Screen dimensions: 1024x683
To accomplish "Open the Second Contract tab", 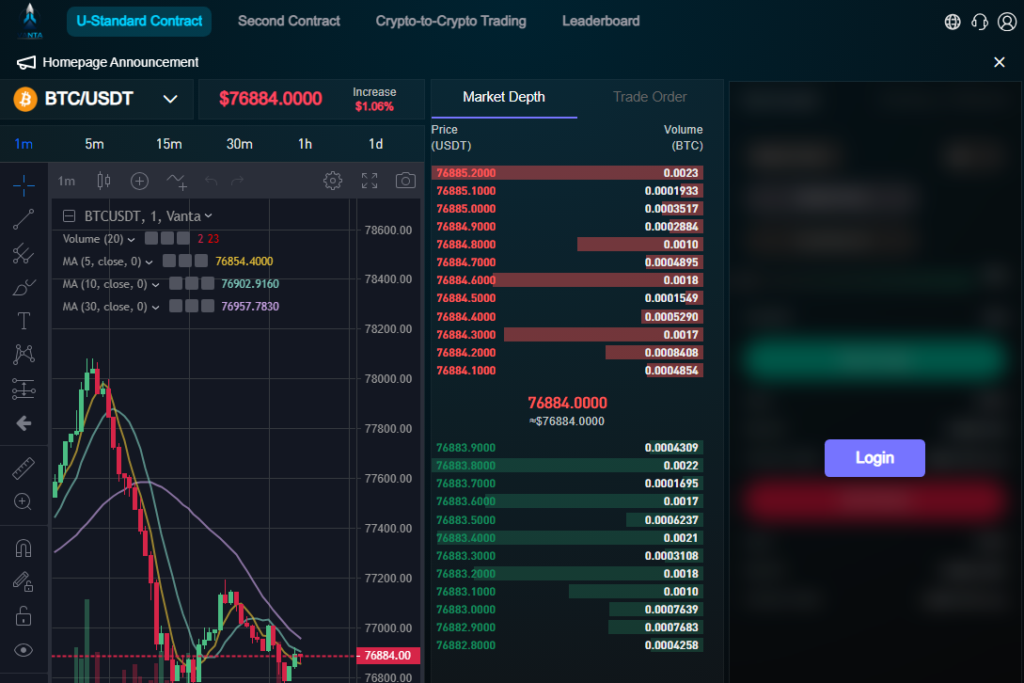I will pos(289,22).
